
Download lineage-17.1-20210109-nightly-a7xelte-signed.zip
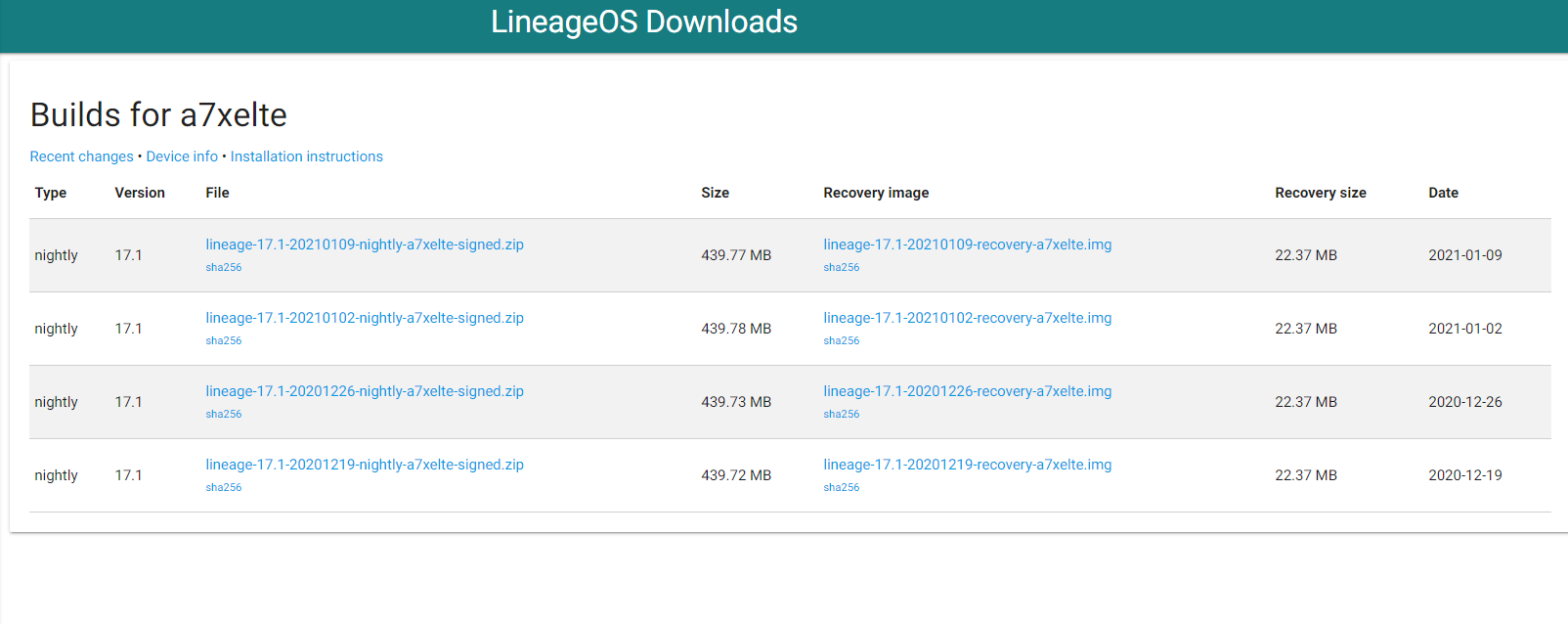(x=365, y=245)
